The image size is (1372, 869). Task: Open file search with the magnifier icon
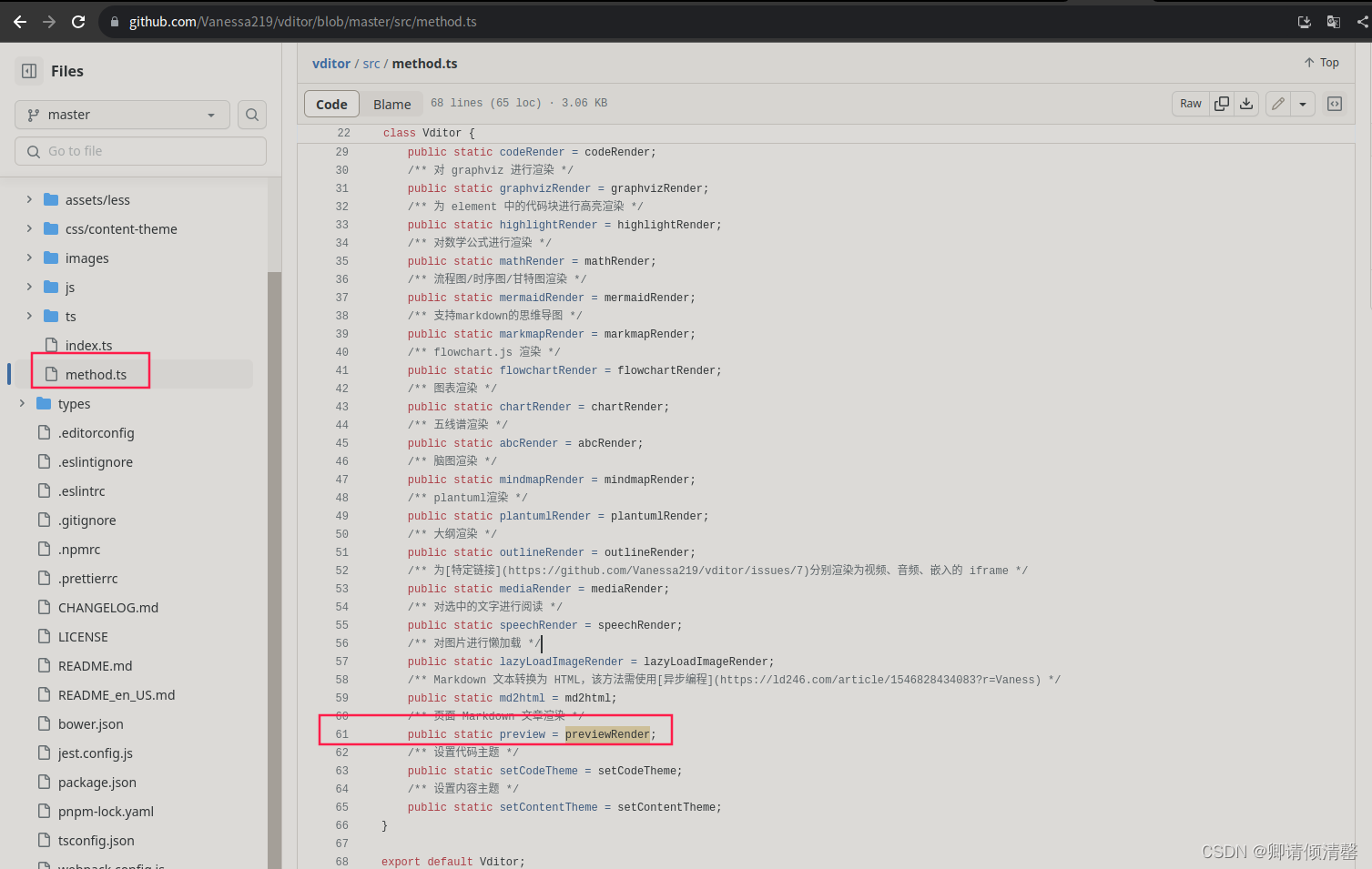coord(251,115)
